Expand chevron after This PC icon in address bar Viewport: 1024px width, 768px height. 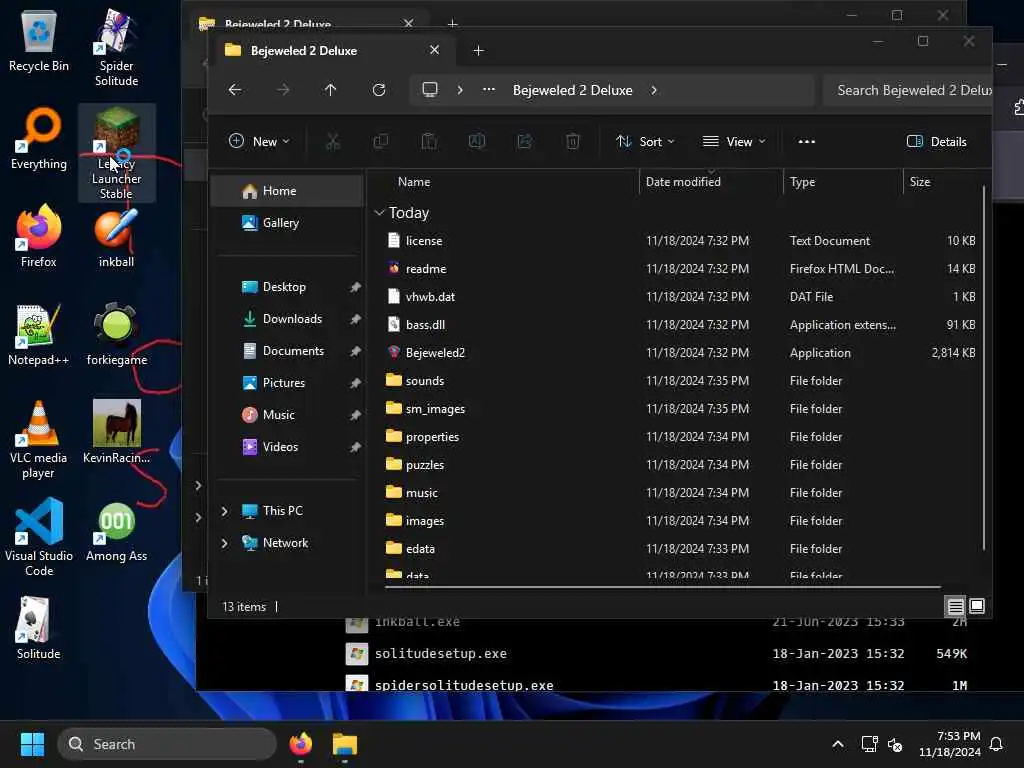(460, 90)
